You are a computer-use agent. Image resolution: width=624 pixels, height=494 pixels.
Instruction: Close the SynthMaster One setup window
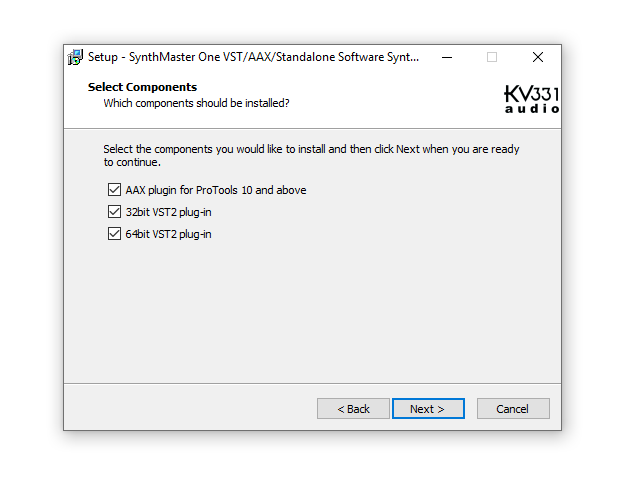tap(538, 57)
